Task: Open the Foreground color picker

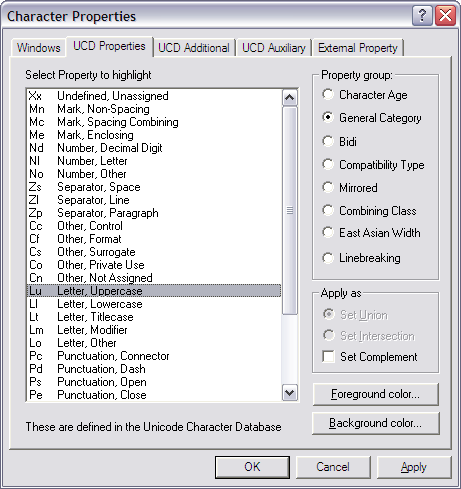Action: (376, 394)
